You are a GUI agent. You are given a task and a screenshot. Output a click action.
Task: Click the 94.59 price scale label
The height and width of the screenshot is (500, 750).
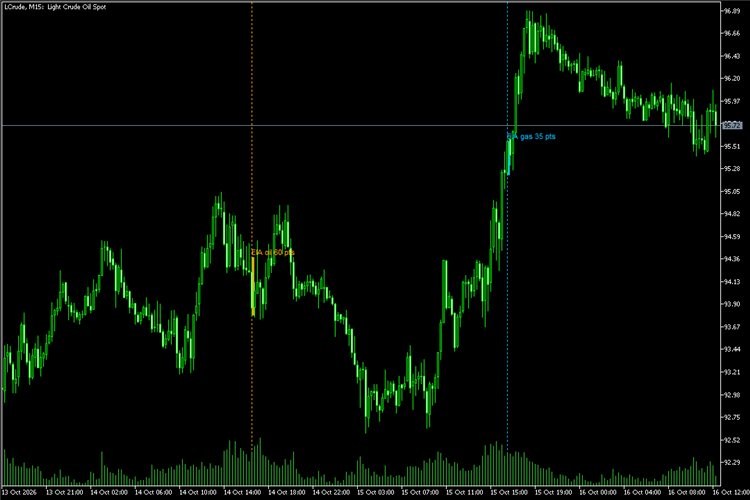732,236
